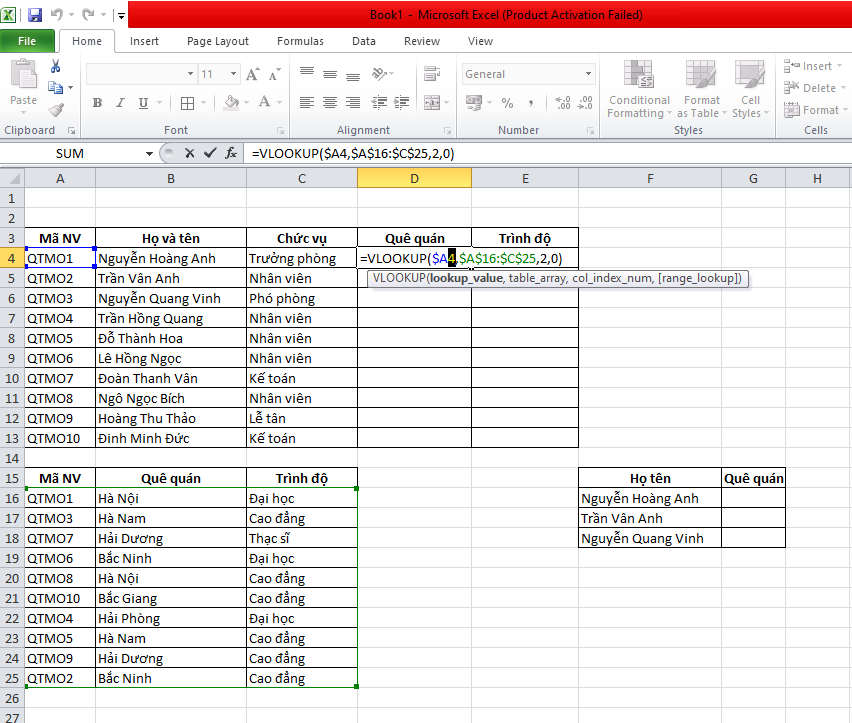The width and height of the screenshot is (852, 723).
Task: Toggle Middle vertical align
Action: (x=330, y=74)
